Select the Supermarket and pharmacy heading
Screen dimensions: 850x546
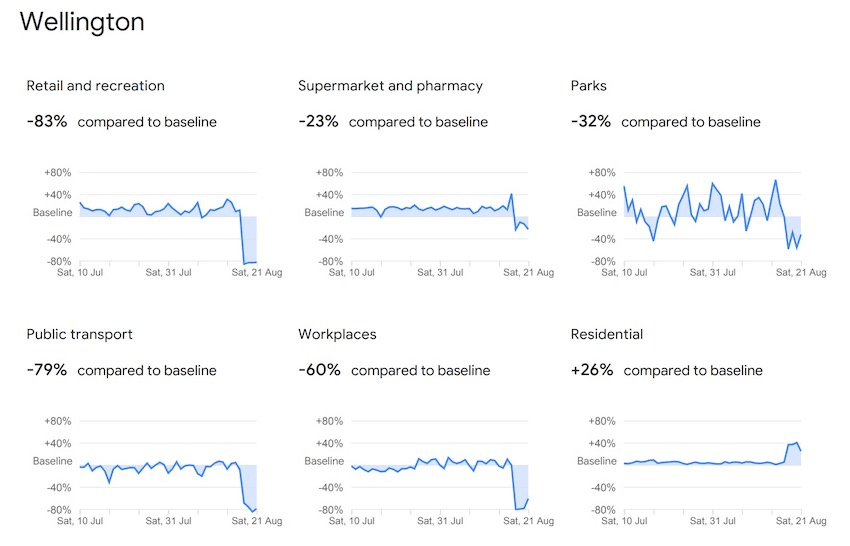[390, 86]
